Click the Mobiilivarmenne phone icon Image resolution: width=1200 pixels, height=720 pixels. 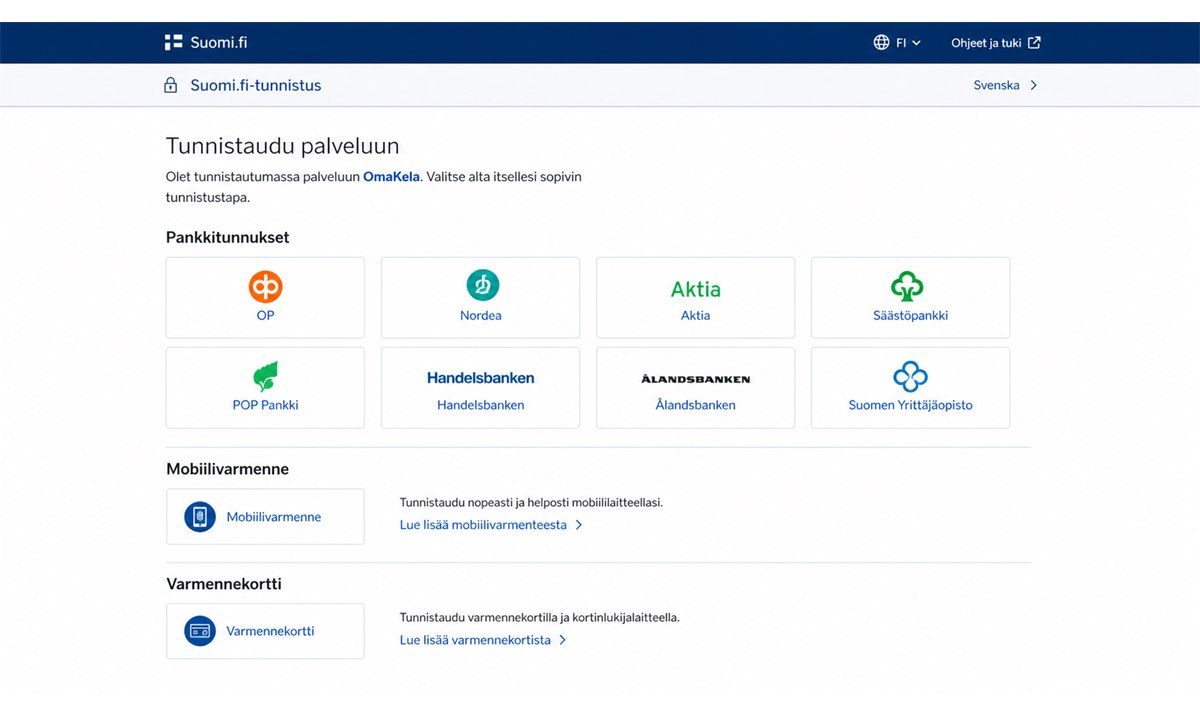(x=200, y=517)
